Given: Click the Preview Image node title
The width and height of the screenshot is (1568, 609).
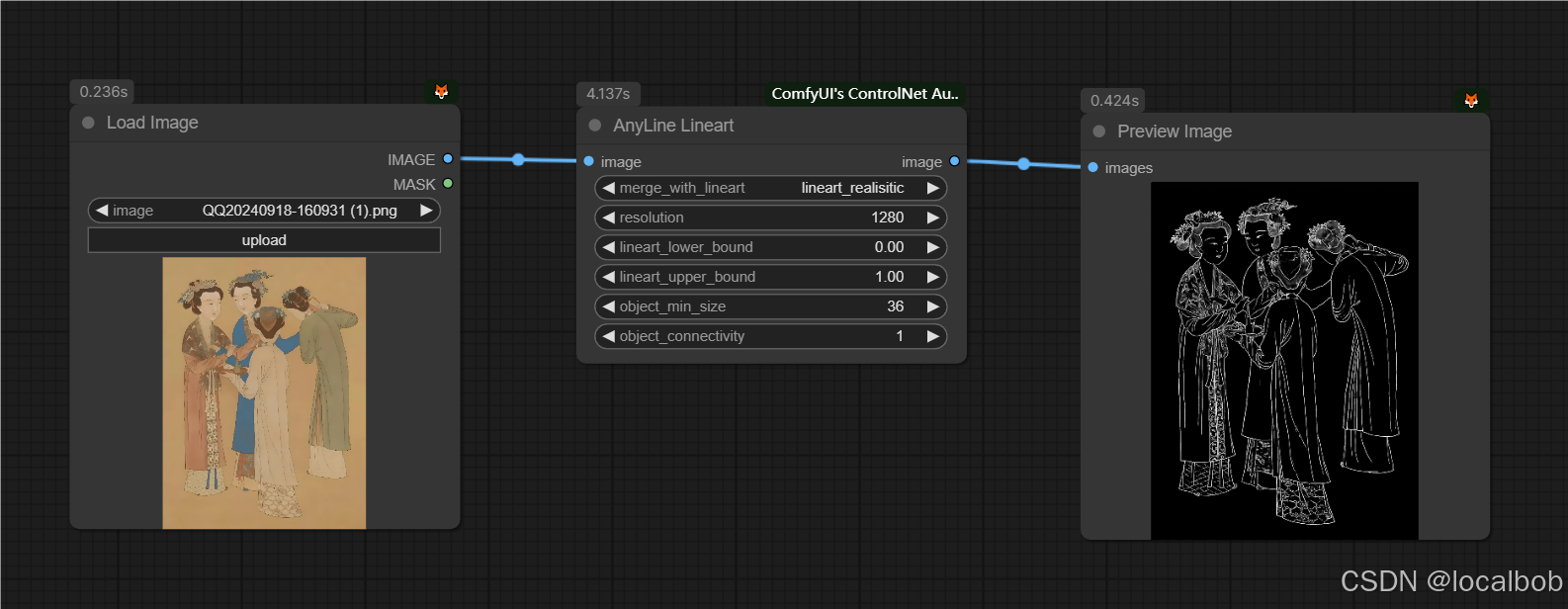Looking at the screenshot, I should point(1175,131).
